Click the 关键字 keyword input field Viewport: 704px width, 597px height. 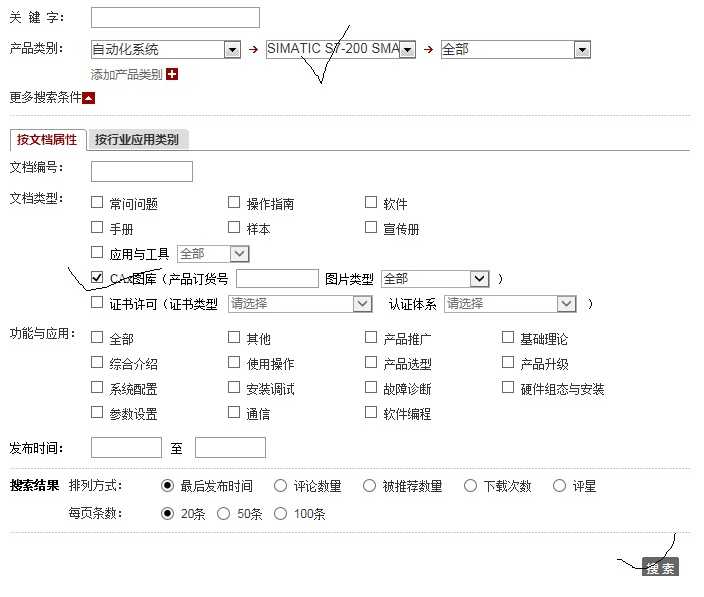click(x=175, y=18)
